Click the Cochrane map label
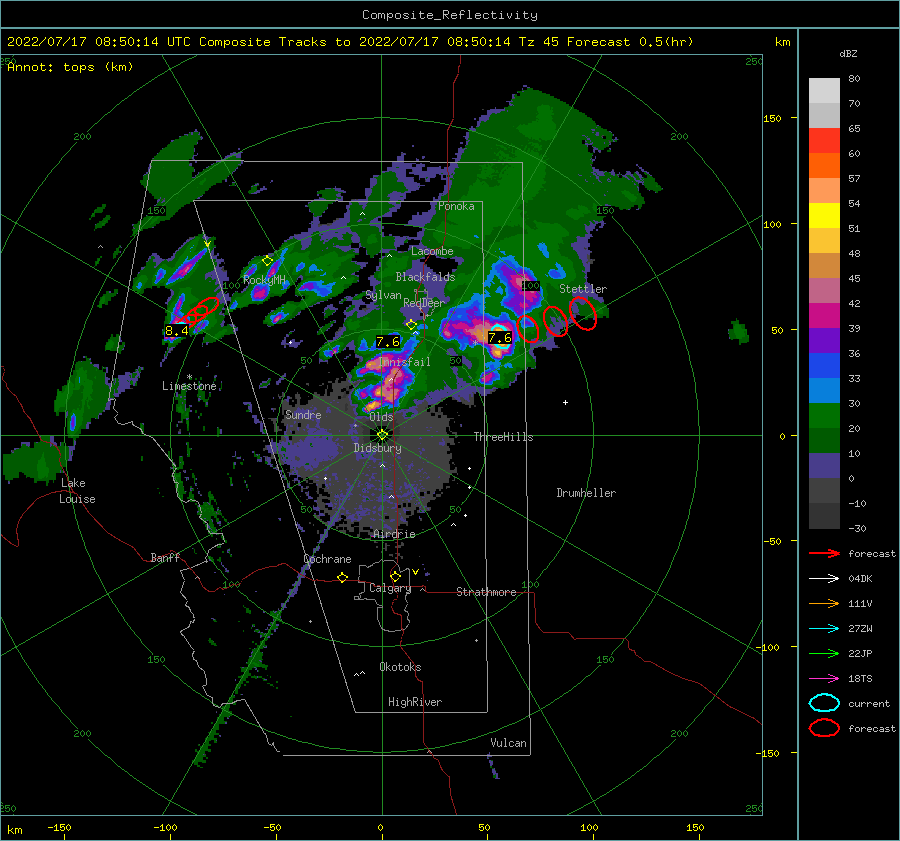 (327, 559)
